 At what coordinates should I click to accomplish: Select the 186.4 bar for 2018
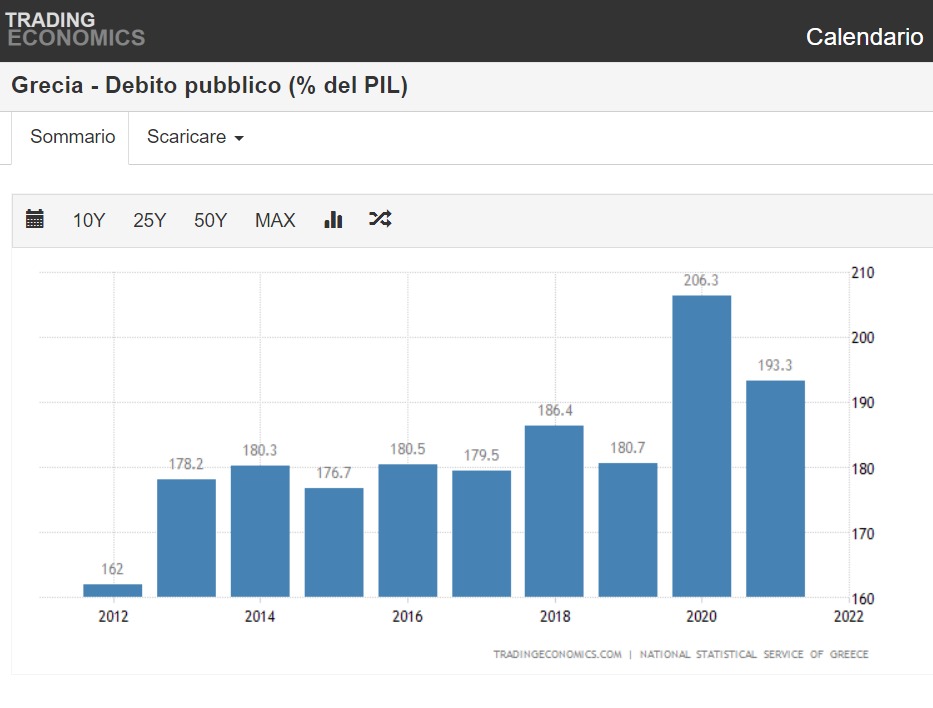554,511
